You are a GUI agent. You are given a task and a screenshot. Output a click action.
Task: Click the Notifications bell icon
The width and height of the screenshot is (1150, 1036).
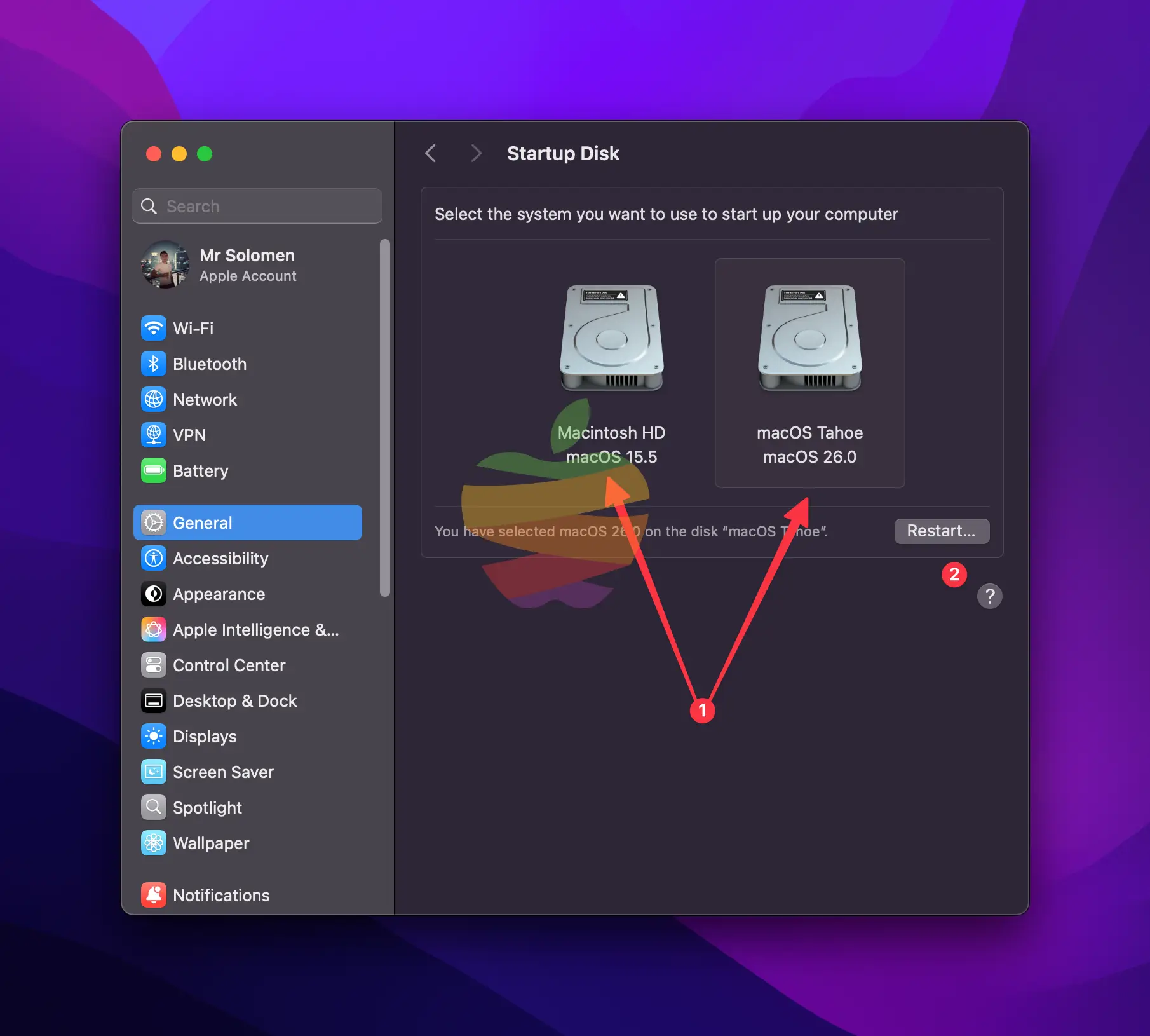[x=154, y=896]
